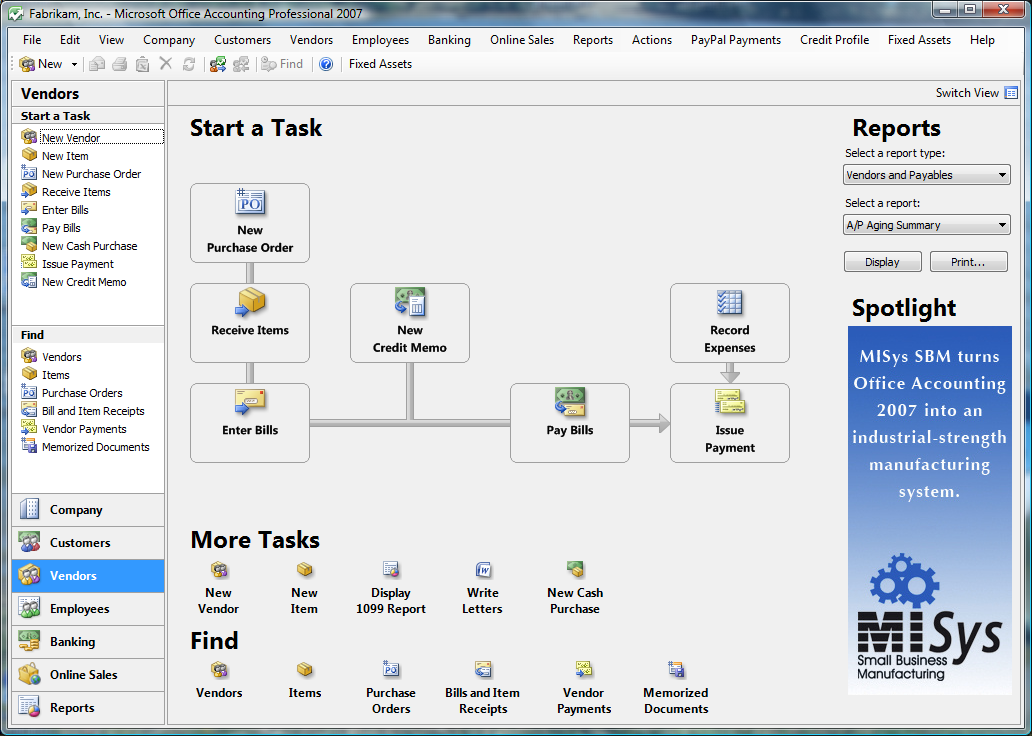Click the New Credit Memo flowchart icon
1032x736 pixels.
pos(410,302)
